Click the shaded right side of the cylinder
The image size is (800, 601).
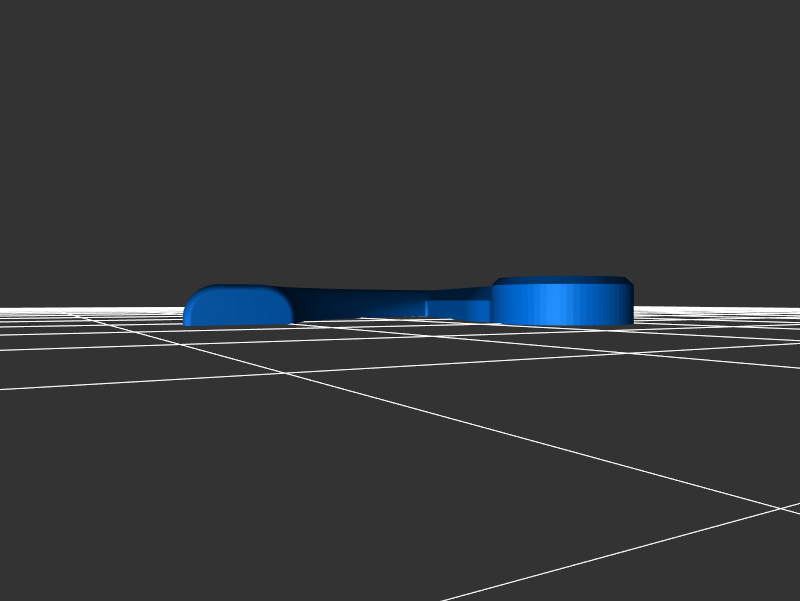pos(622,305)
